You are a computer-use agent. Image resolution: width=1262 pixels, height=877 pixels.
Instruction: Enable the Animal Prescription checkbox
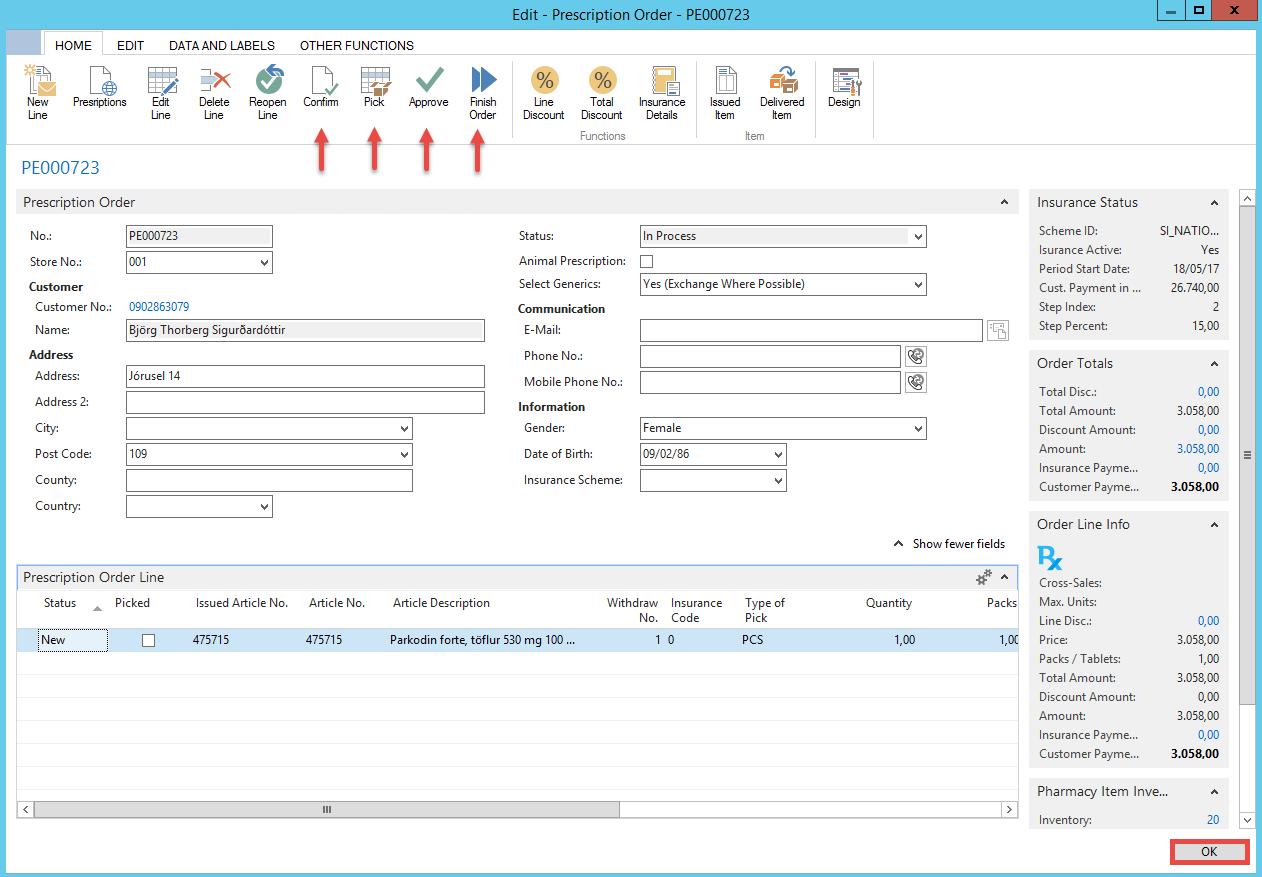[x=646, y=261]
